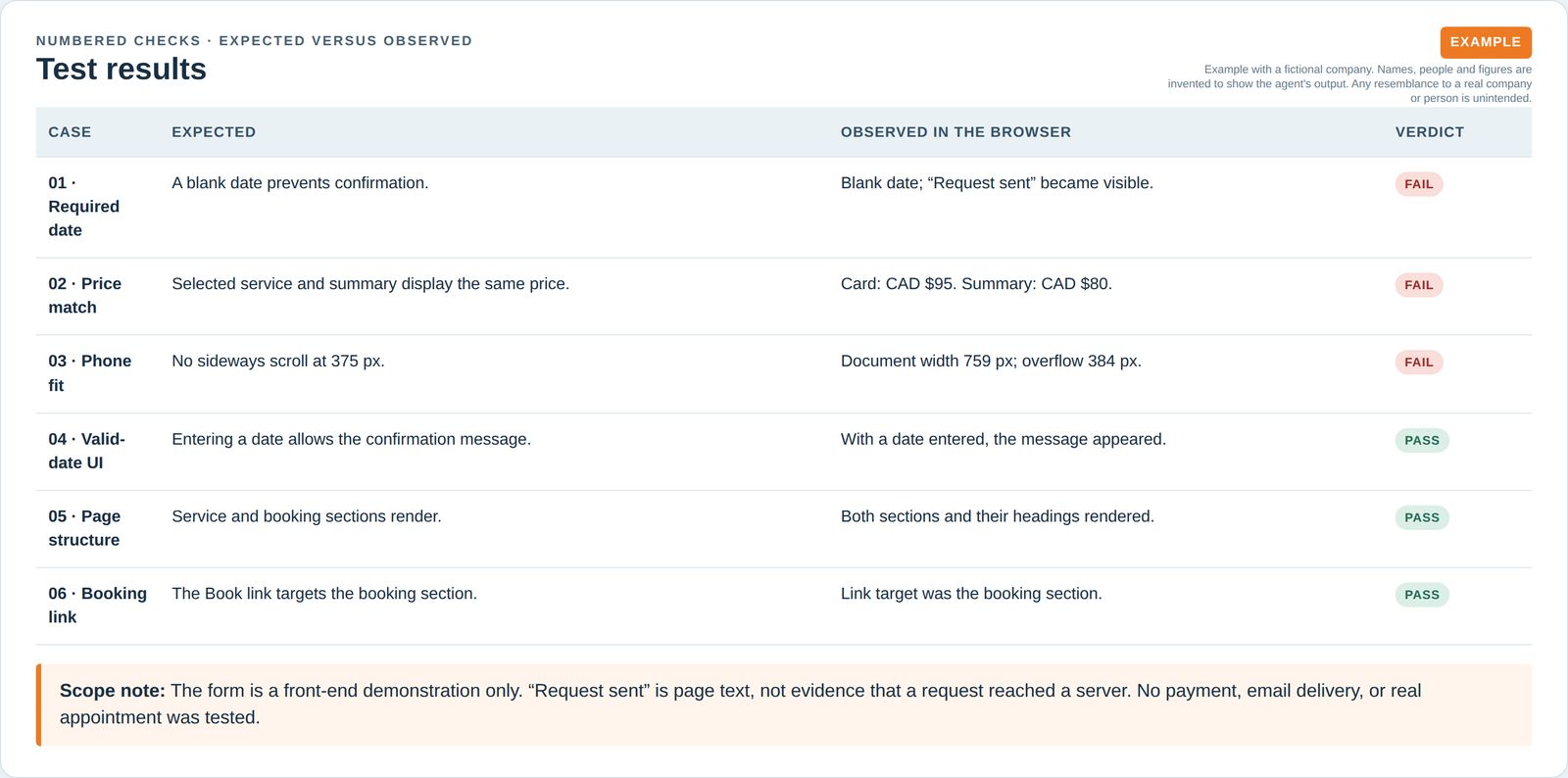Image resolution: width=1568 pixels, height=778 pixels.
Task: Click the observed text about "Request sent" becoming visible
Action: [997, 183]
